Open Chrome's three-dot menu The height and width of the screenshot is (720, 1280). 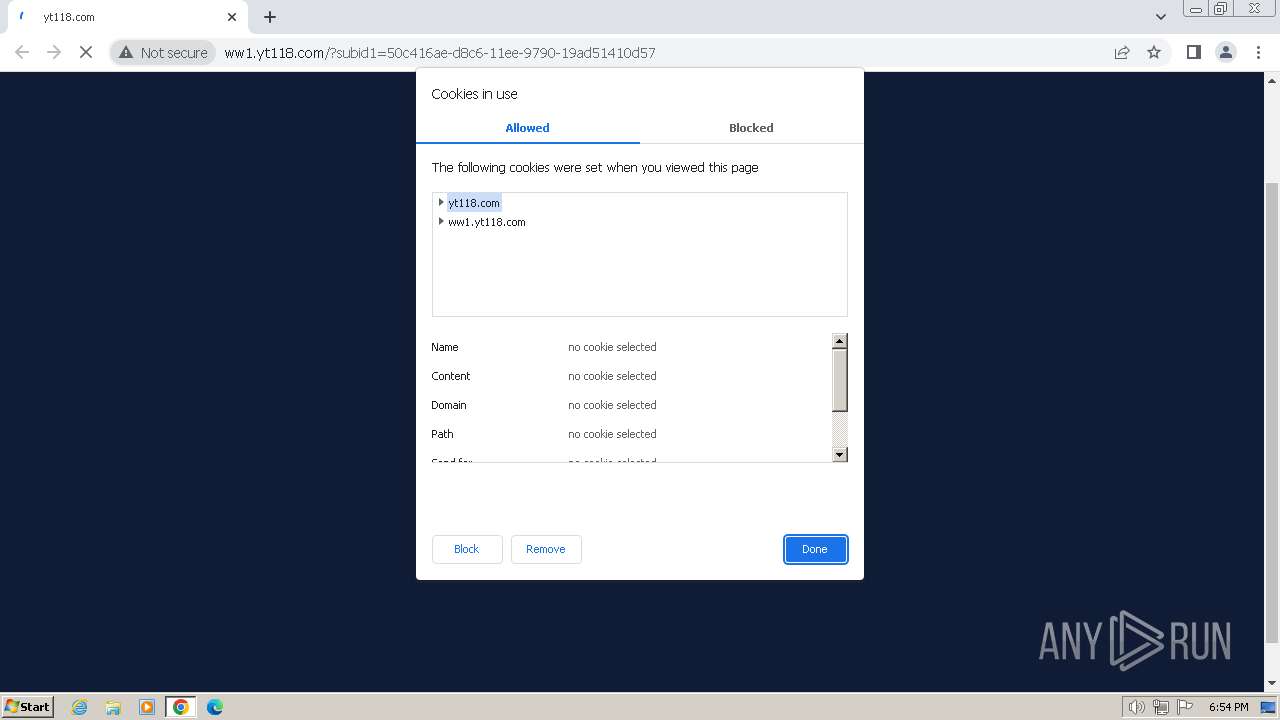(1258, 52)
